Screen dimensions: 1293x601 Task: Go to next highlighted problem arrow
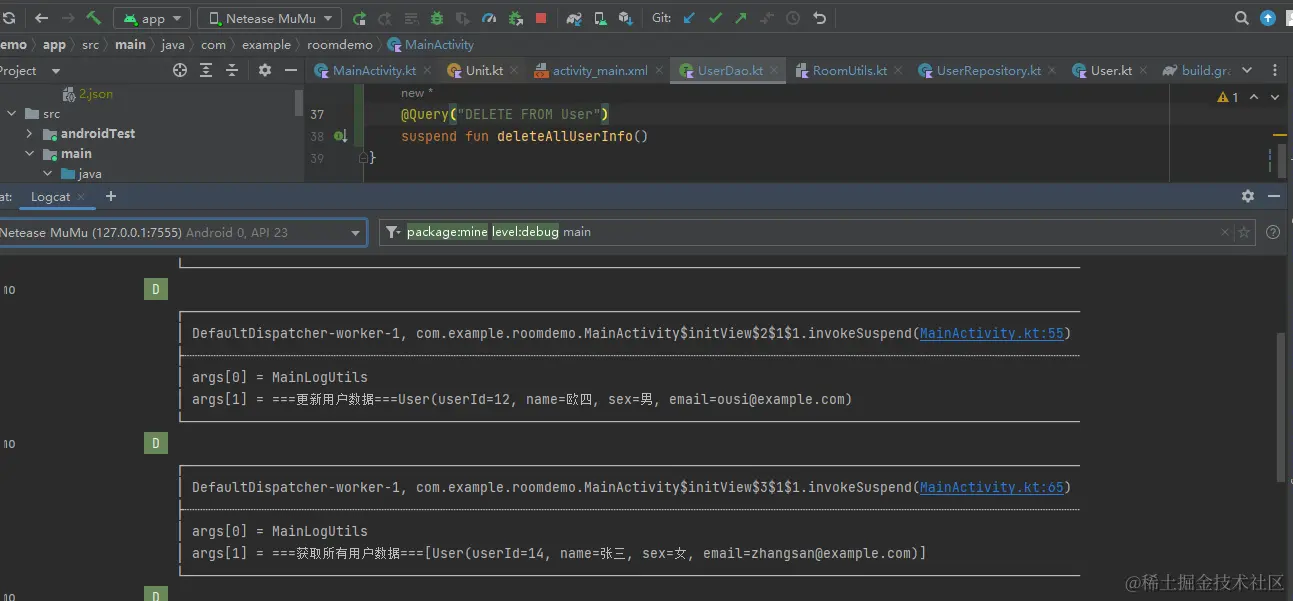click(1275, 97)
